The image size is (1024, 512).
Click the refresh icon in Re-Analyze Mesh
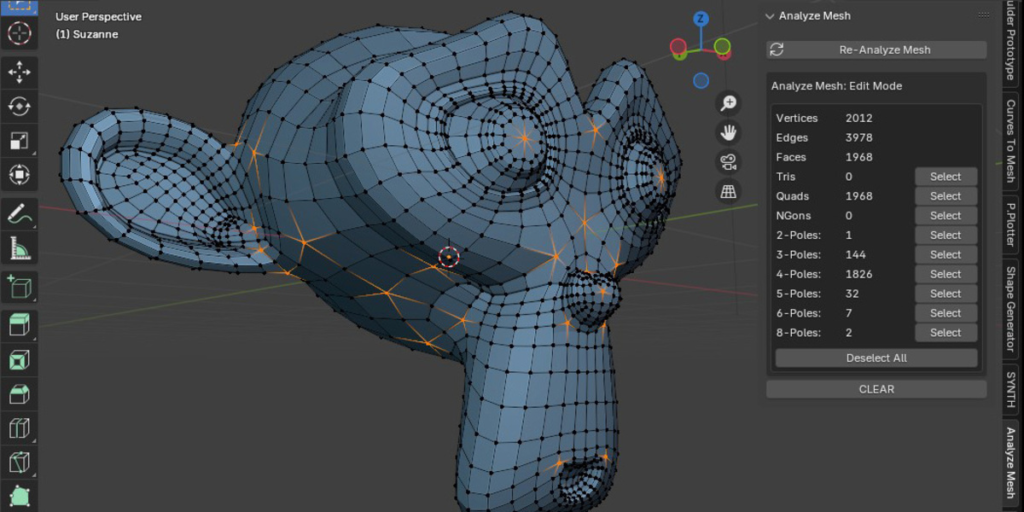point(777,50)
